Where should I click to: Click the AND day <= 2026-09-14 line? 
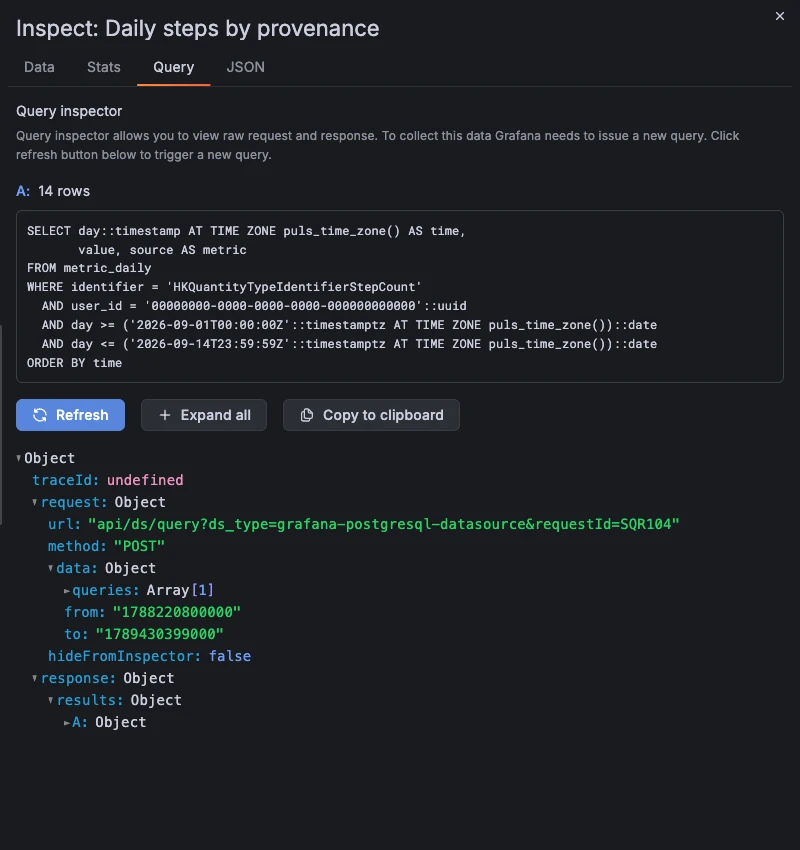click(x=350, y=344)
